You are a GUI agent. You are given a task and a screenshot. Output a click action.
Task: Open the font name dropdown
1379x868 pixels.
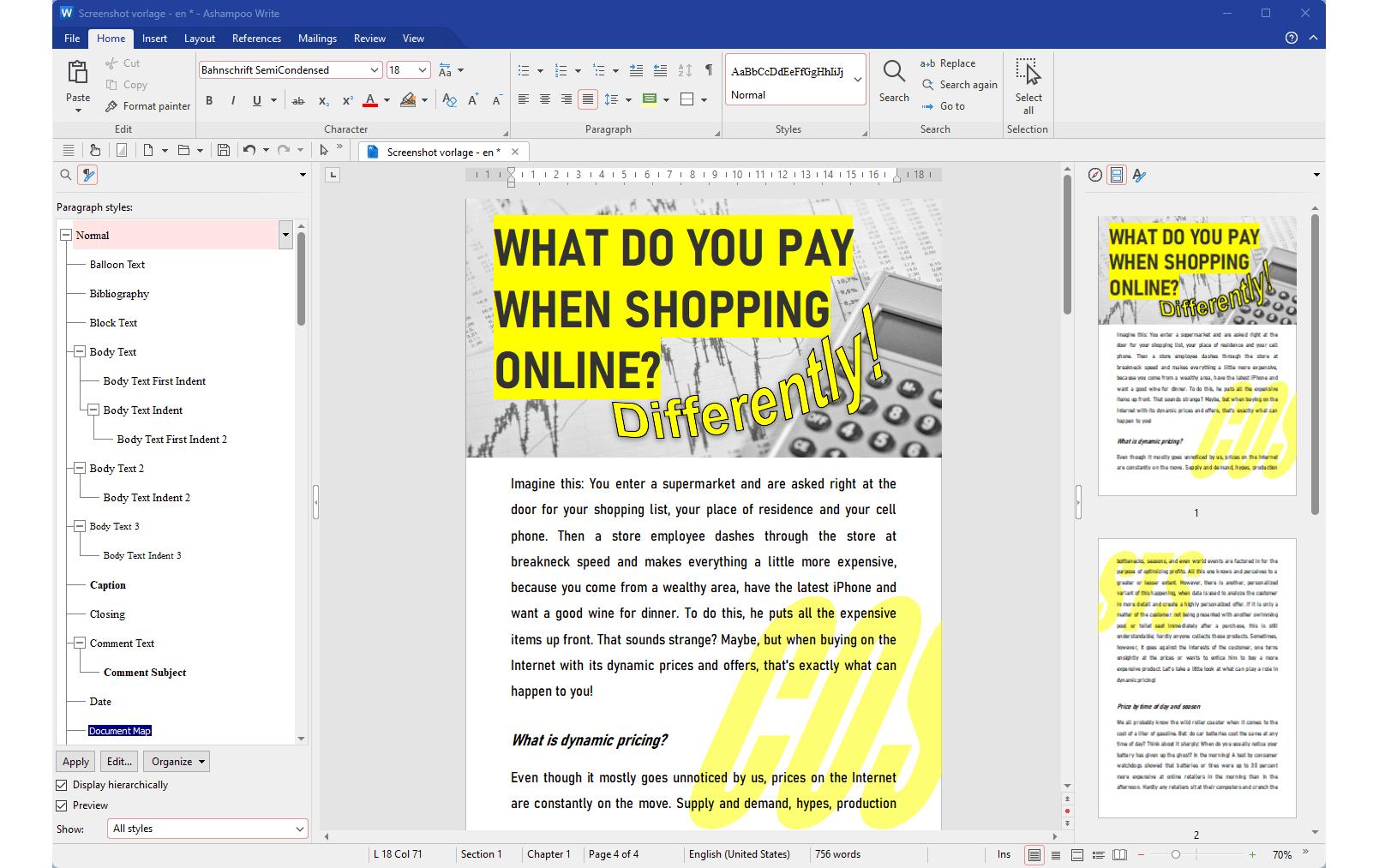point(374,70)
